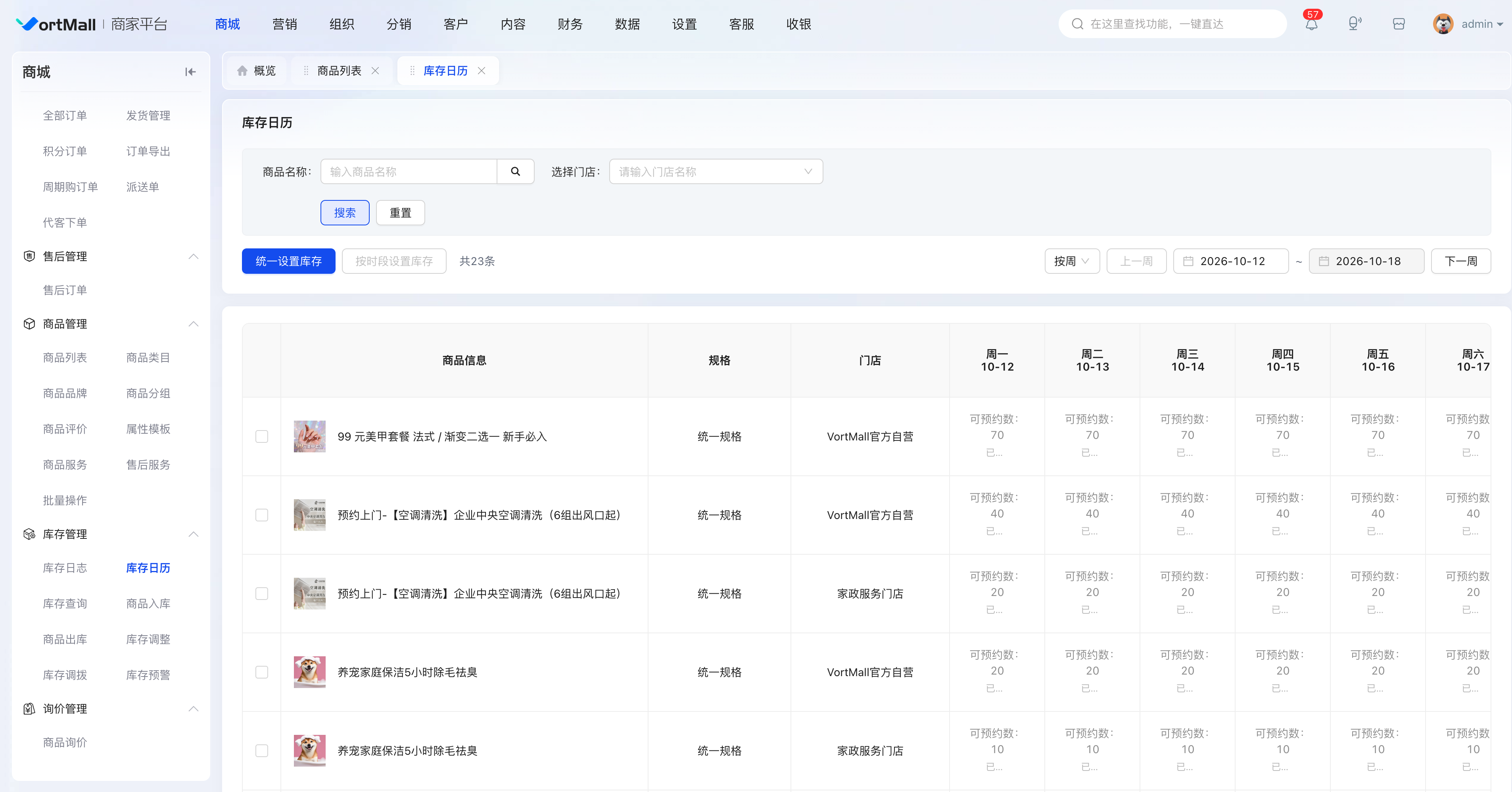Focus the 商品名称 input field
The width and height of the screenshot is (1512, 792).
pyautogui.click(x=409, y=171)
